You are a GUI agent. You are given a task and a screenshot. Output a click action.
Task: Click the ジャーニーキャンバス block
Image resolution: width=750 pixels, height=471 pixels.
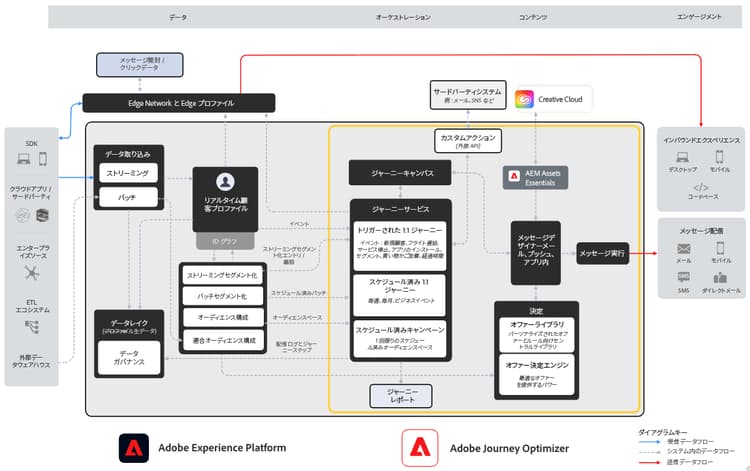click(x=400, y=173)
